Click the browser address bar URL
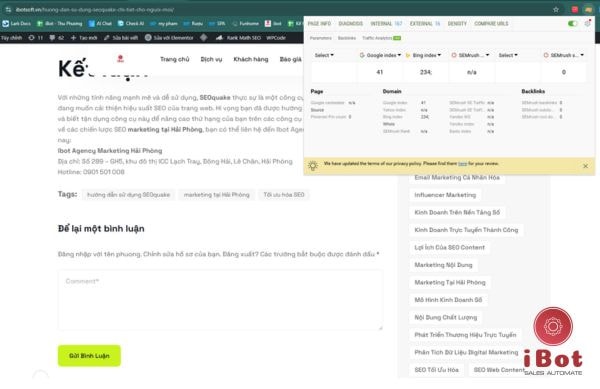The height and width of the screenshot is (389, 600). click(95, 10)
